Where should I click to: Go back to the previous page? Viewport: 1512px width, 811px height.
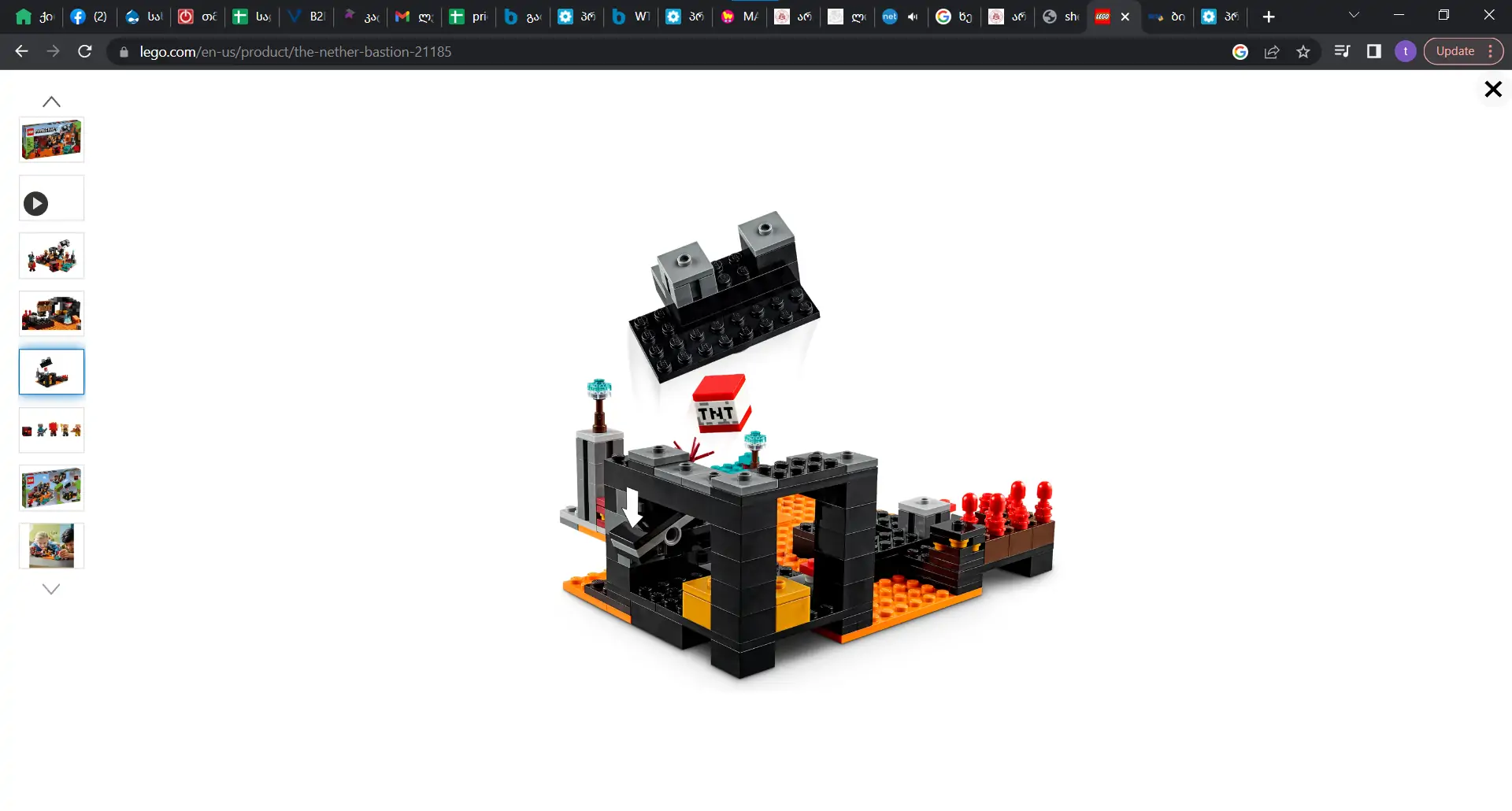[x=21, y=51]
